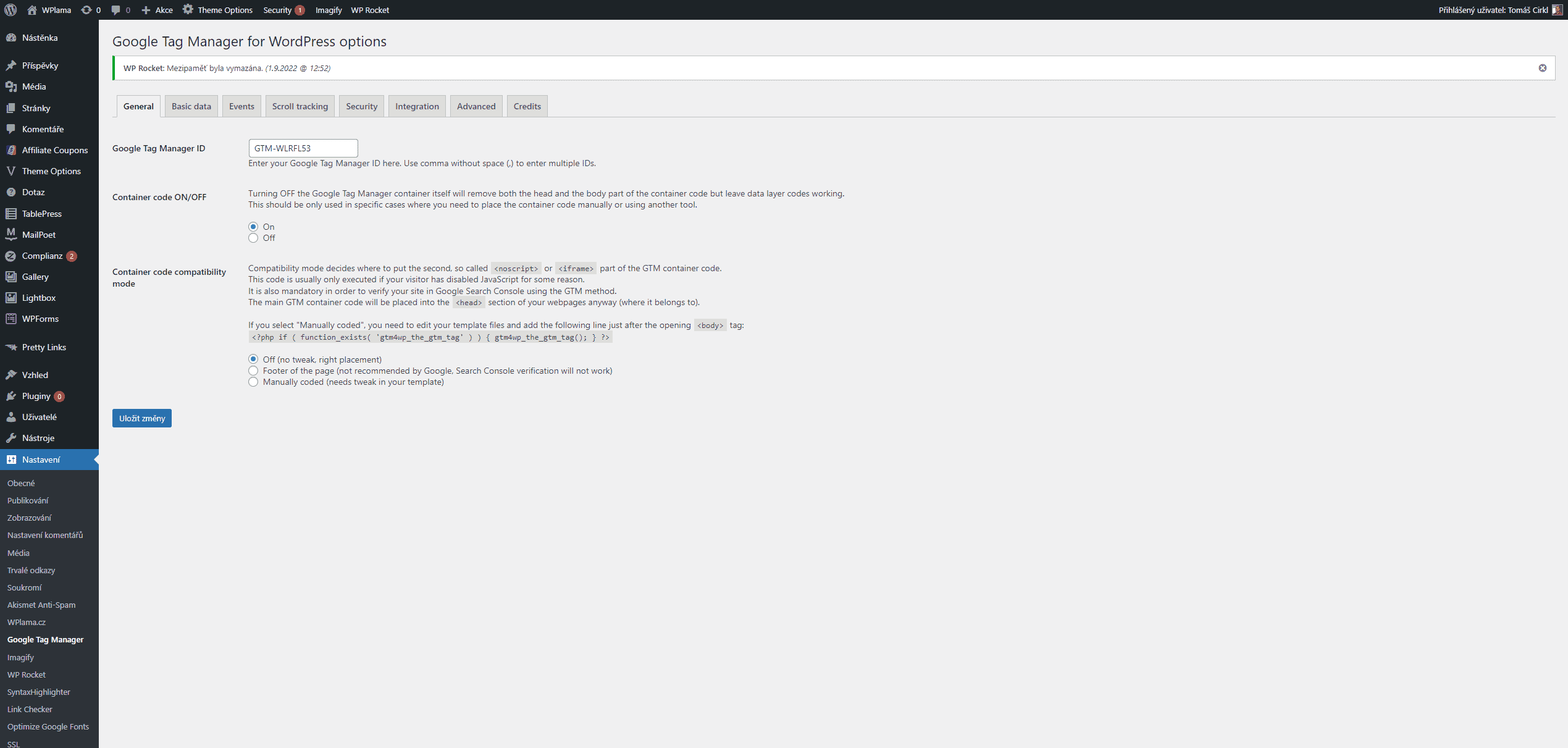
Task: Open Imagify in admin bar
Action: (329, 10)
